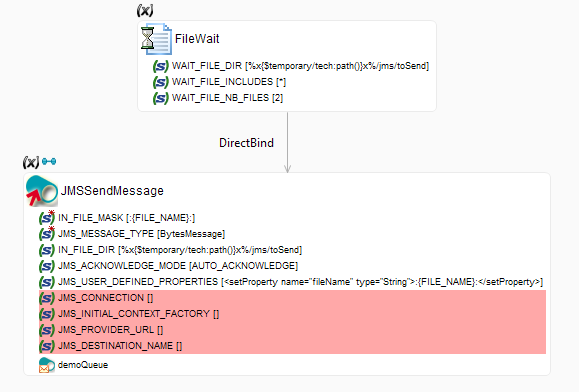Click the blue link icon above JMSSendMessage
Screen dimensions: 579x392
49,161
